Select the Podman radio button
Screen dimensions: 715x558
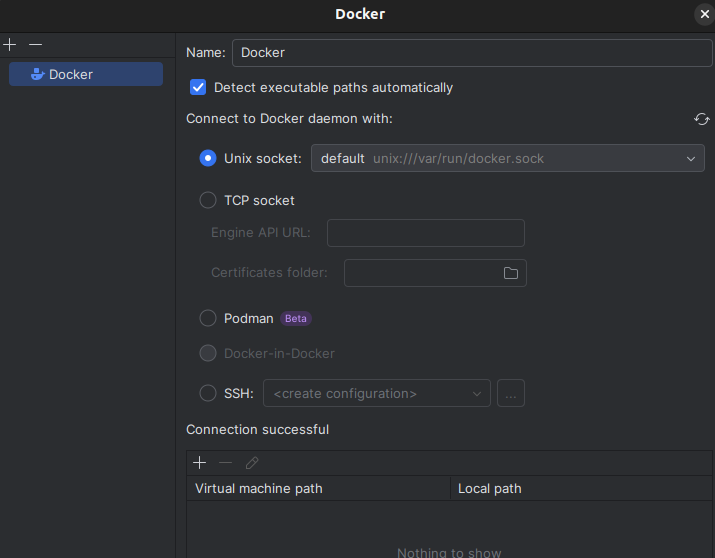[208, 318]
